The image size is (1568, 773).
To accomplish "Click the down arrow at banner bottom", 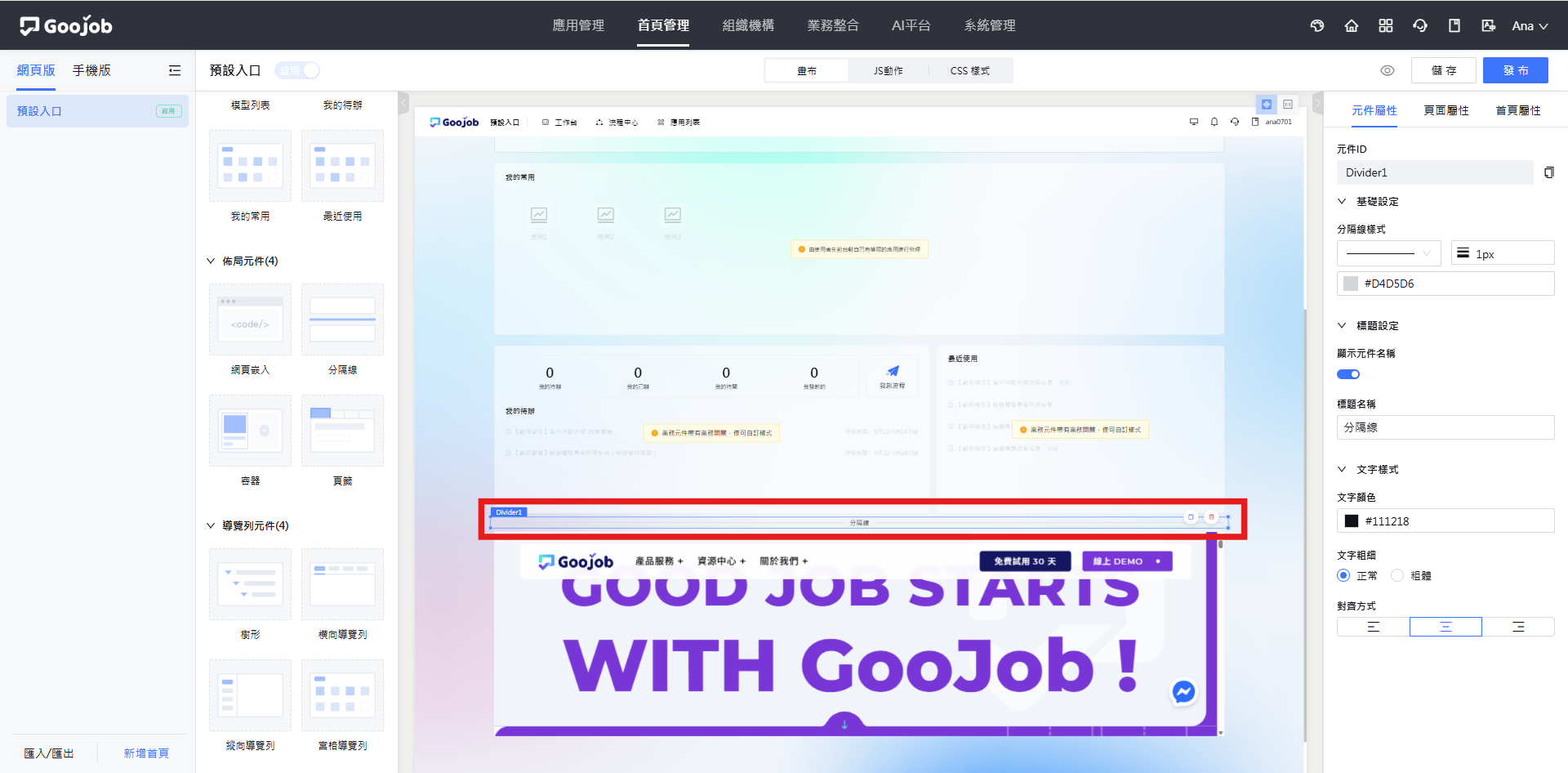I will [x=844, y=724].
